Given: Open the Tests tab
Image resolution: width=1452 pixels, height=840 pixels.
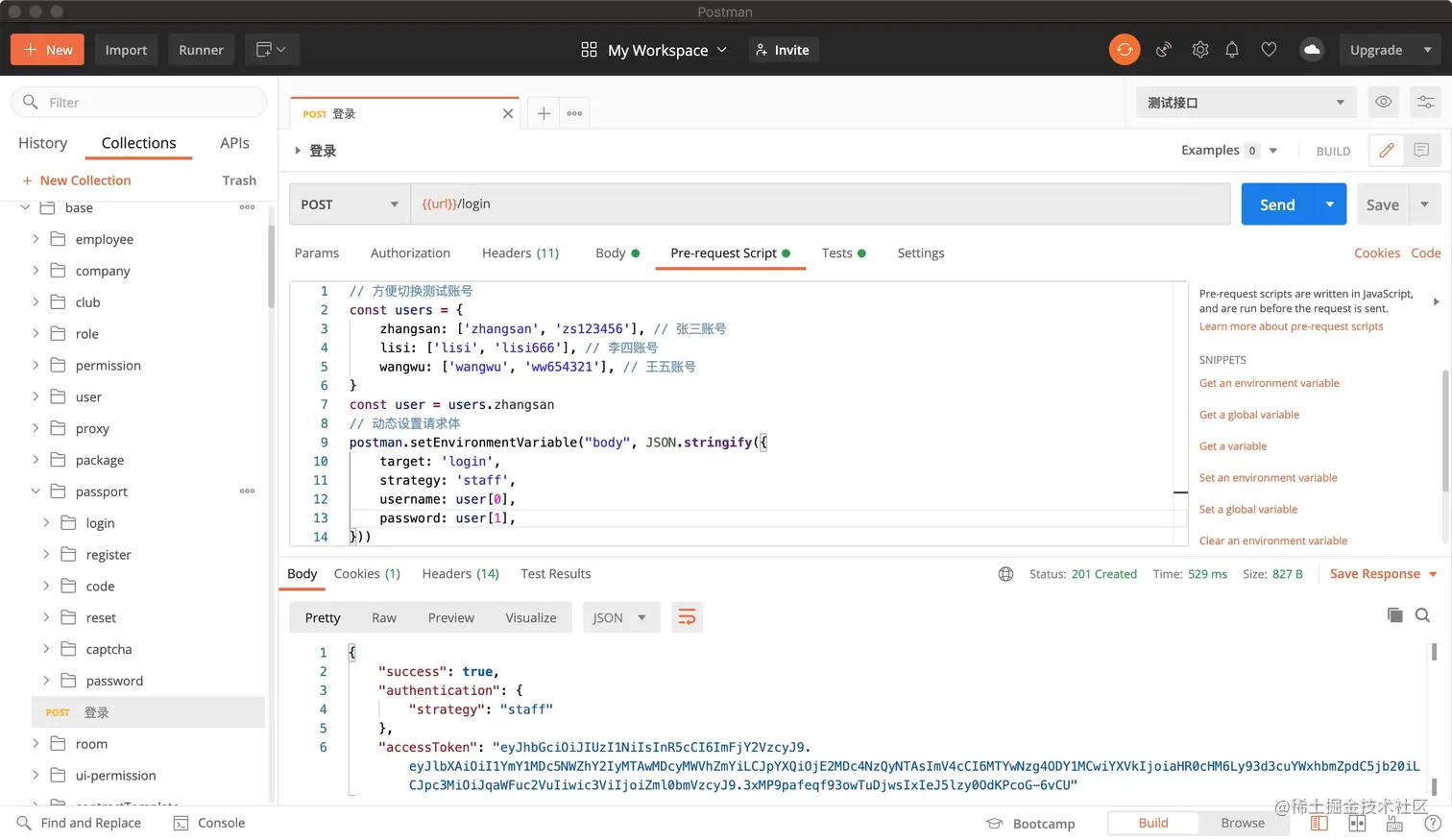Looking at the screenshot, I should (x=843, y=253).
